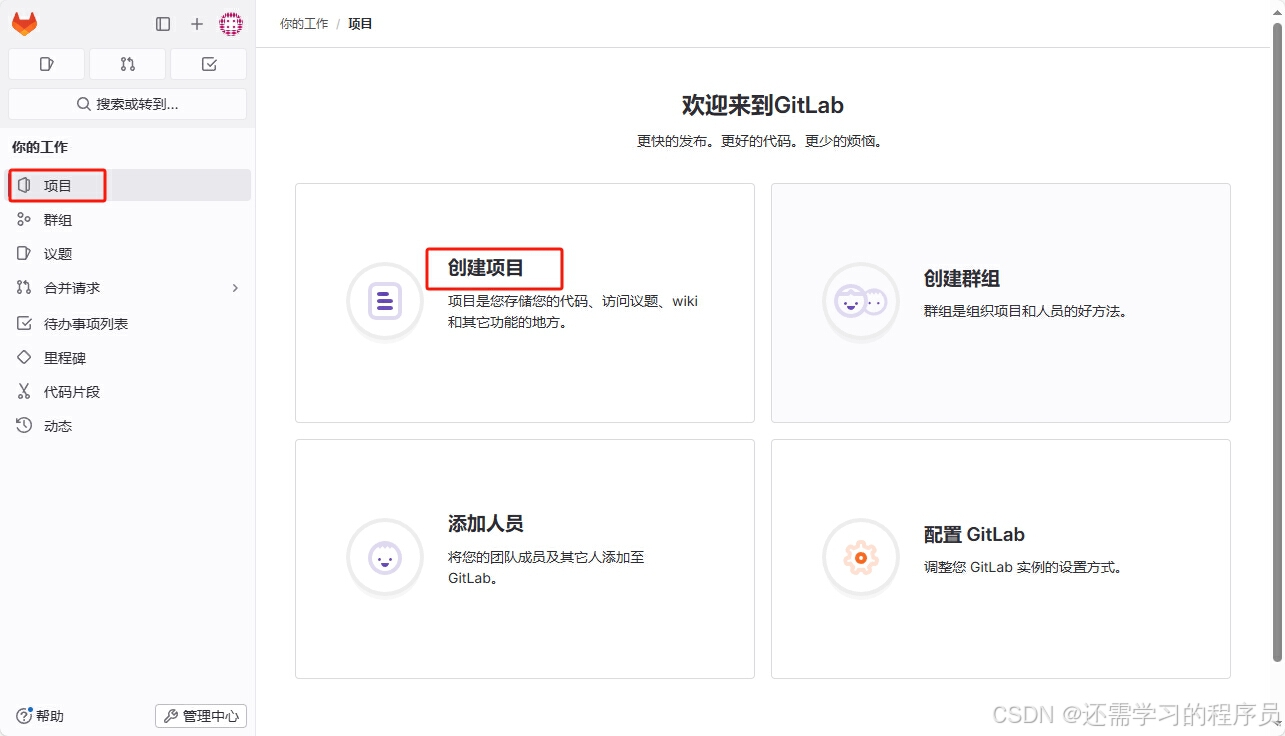The width and height of the screenshot is (1285, 736).
Task: Open 群组 in the sidebar
Action: click(129, 220)
